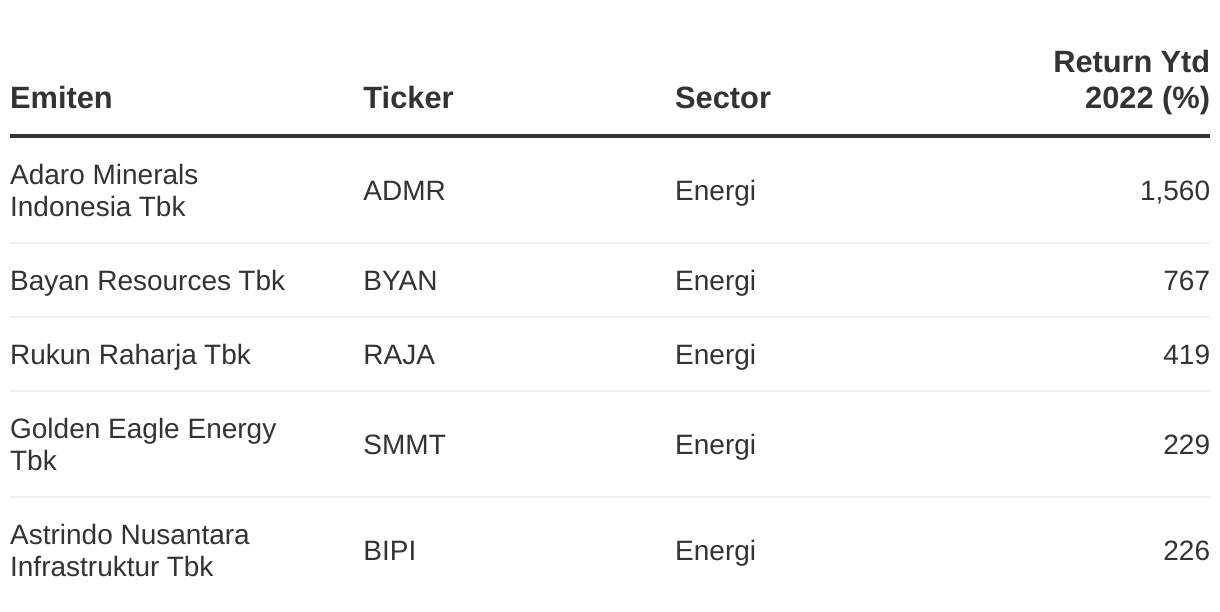Click the 767 return value

click(1186, 281)
